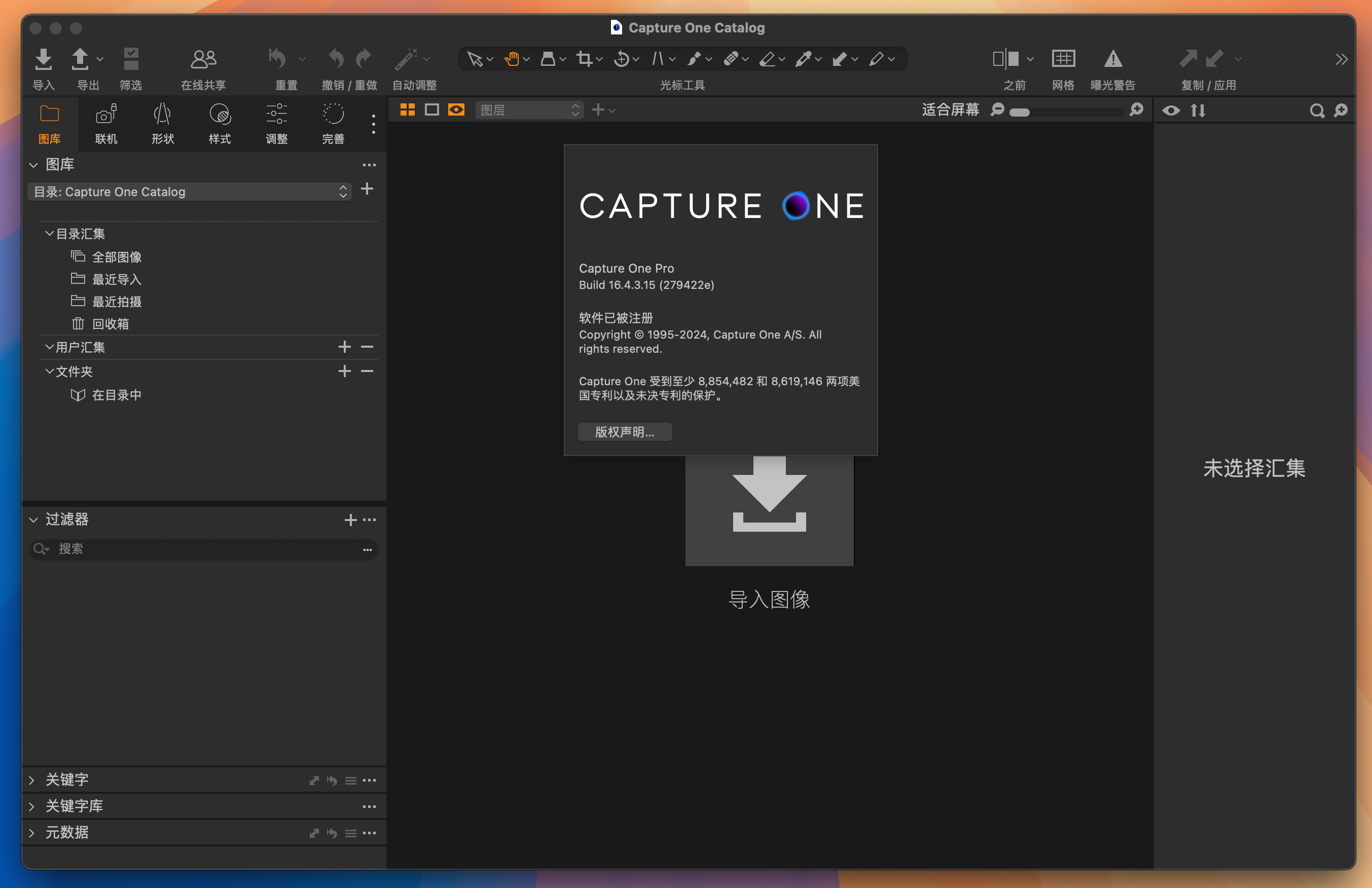Select the Keystone tool

pyautogui.click(x=657, y=59)
